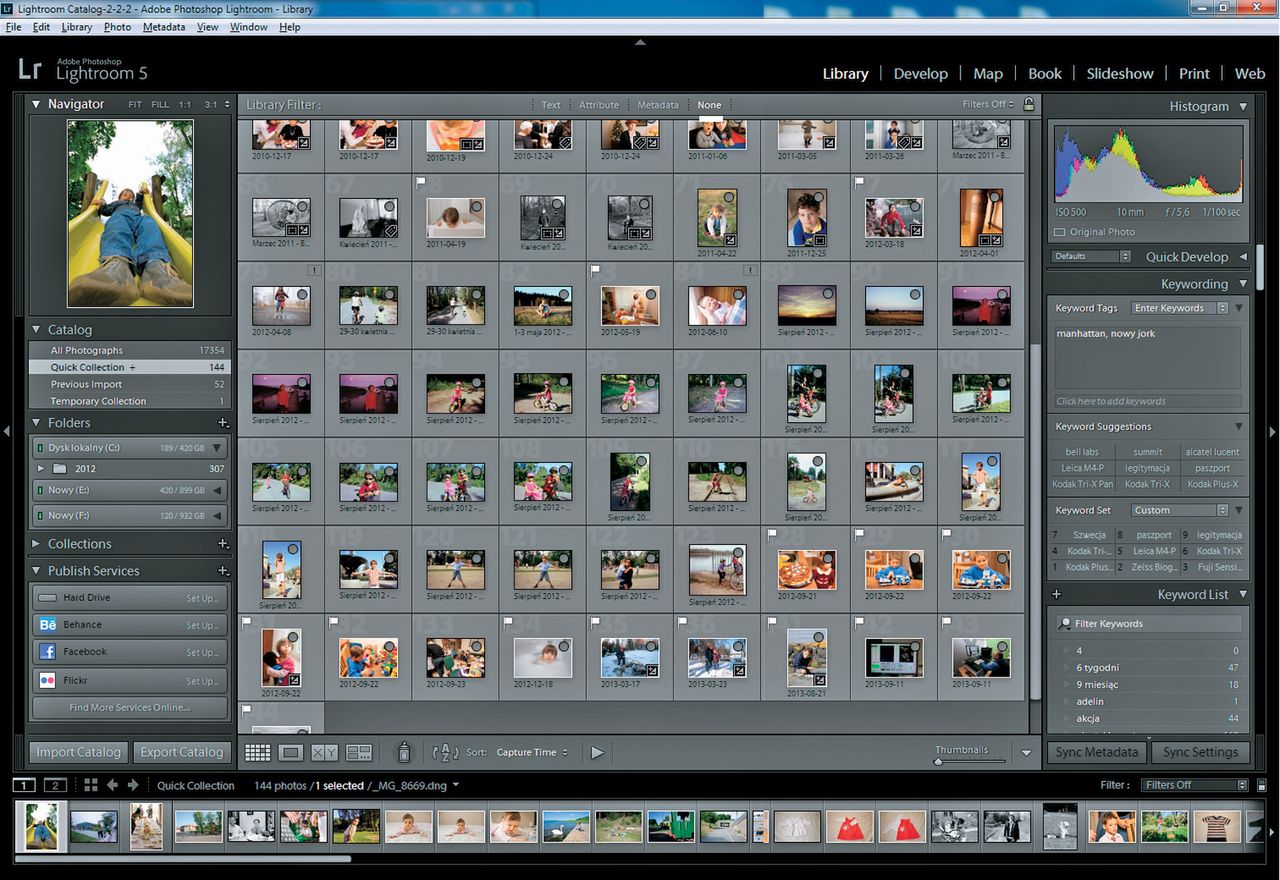
Task: Click the Lr Lightroom 5 identity plate
Action: pos(83,70)
